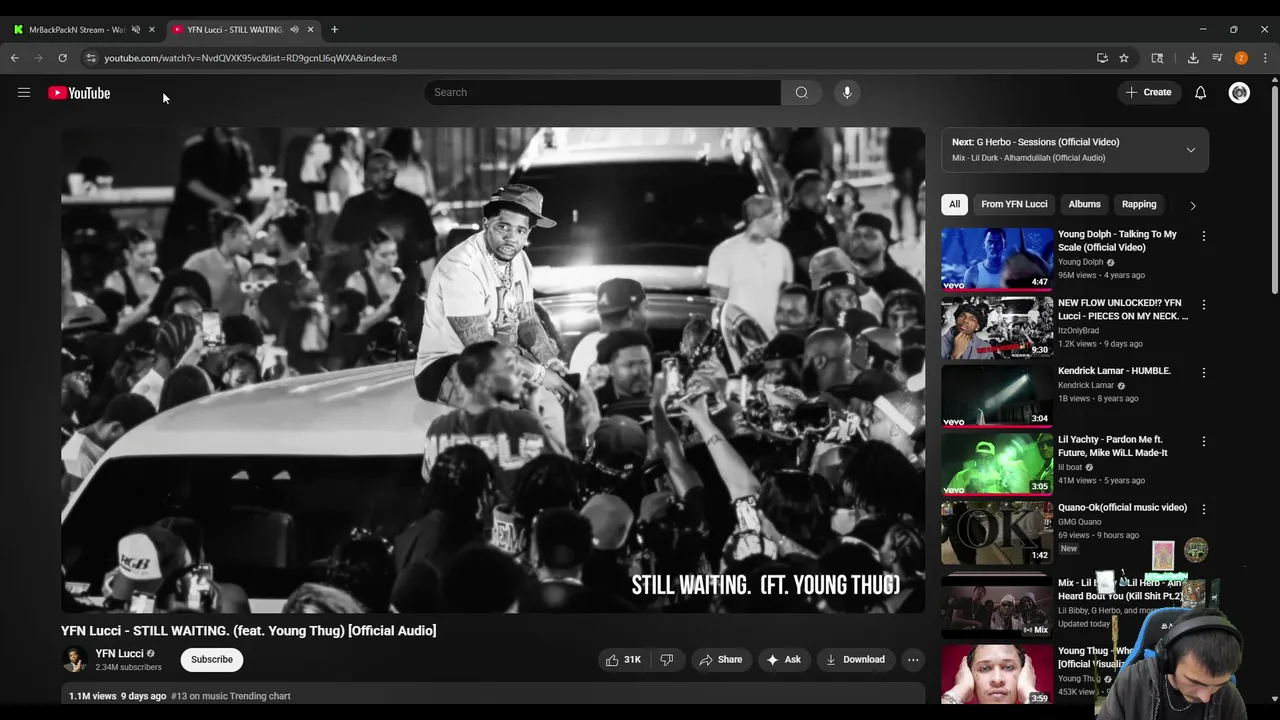Click the video player area
The width and height of the screenshot is (1280, 720).
493,370
